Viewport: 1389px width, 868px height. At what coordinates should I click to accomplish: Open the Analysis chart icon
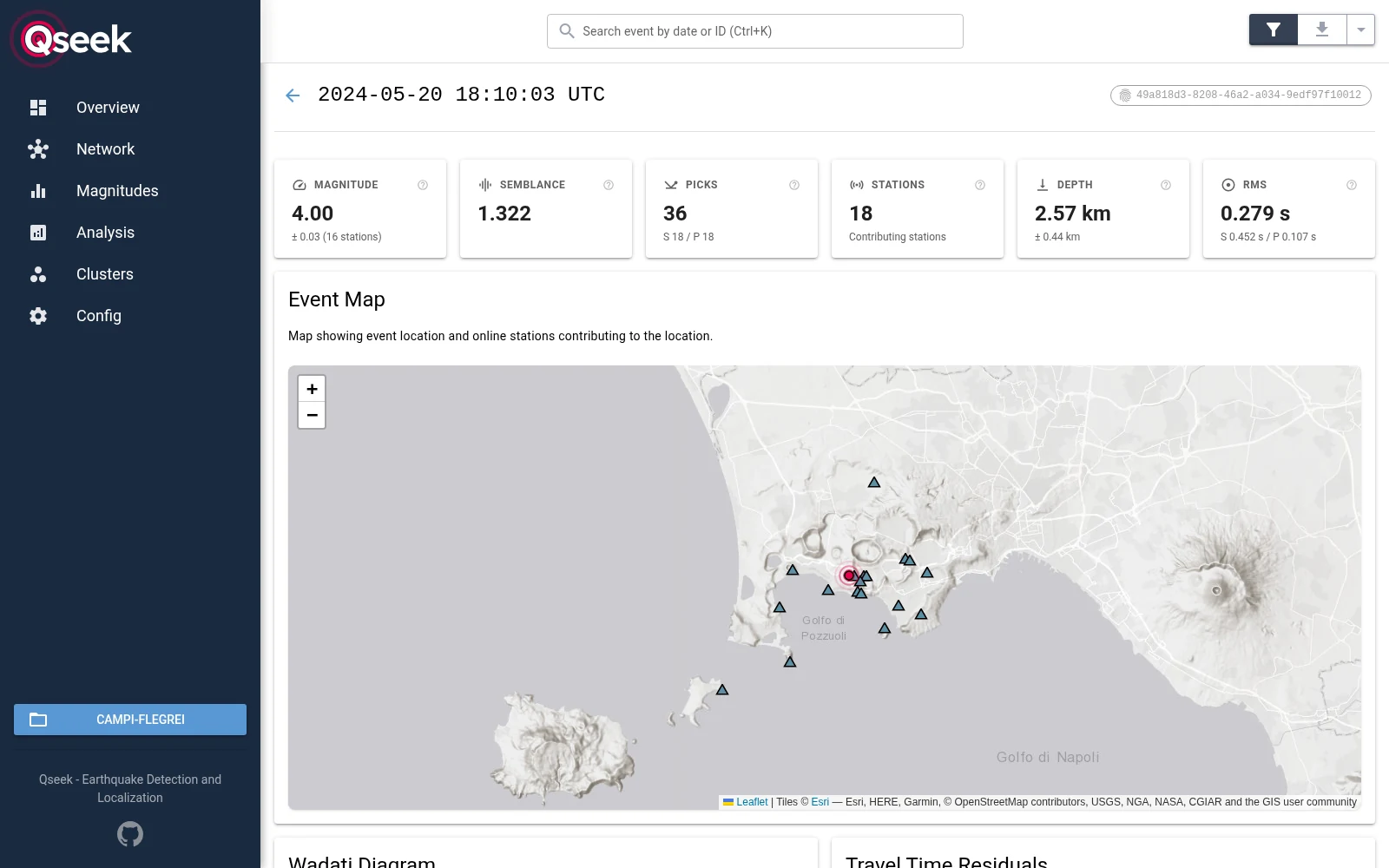(38, 233)
